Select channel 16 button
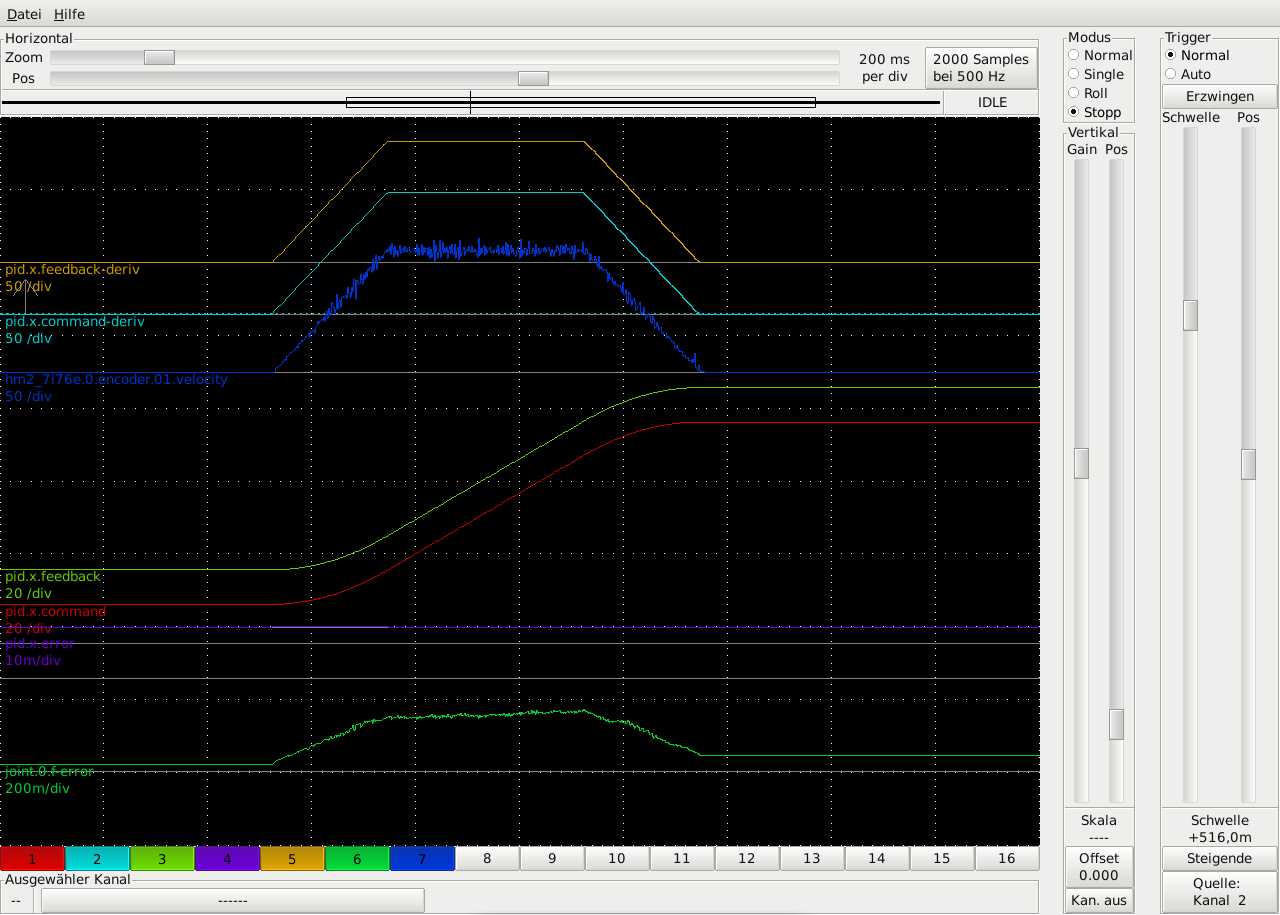Image resolution: width=1280 pixels, height=915 pixels. [1007, 858]
